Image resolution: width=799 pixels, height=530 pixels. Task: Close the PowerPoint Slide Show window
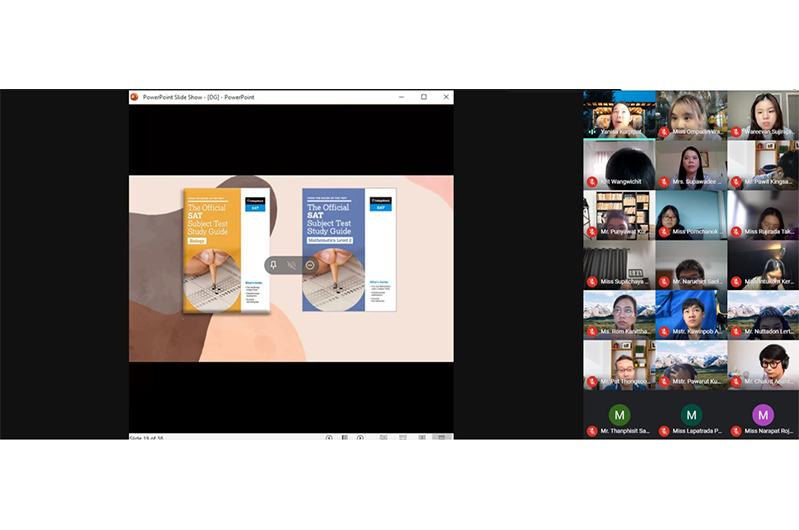[x=446, y=97]
